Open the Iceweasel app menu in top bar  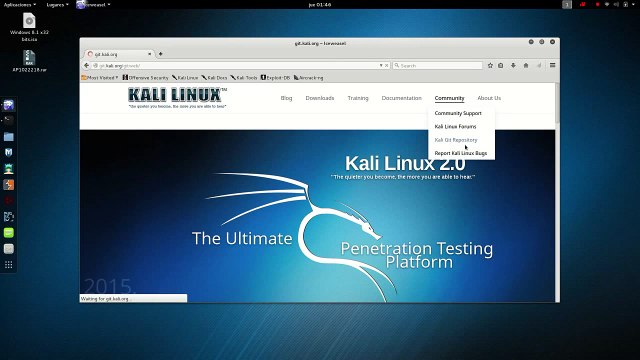tap(93, 4)
